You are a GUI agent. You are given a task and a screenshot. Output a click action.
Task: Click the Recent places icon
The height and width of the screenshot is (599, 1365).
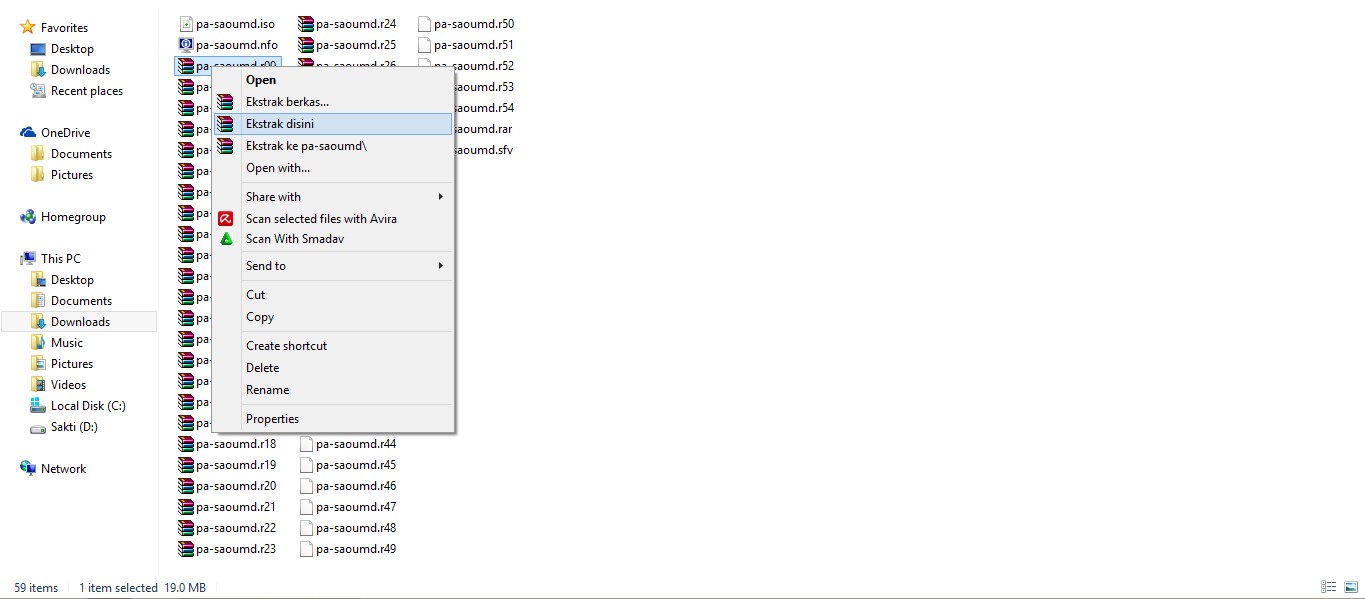pos(38,90)
